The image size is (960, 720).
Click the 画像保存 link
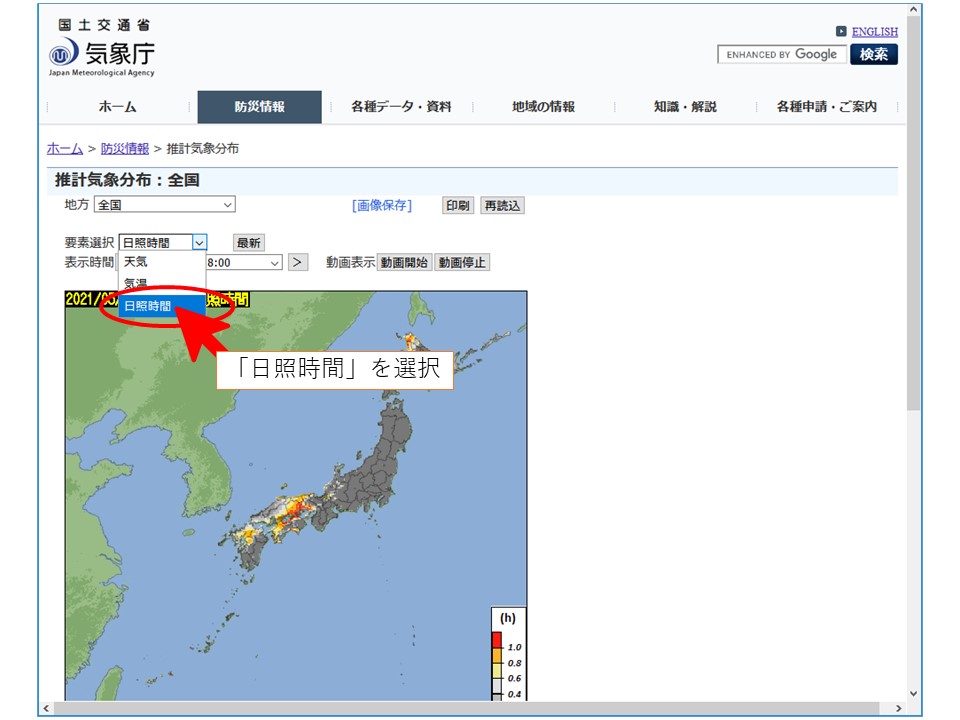381,205
